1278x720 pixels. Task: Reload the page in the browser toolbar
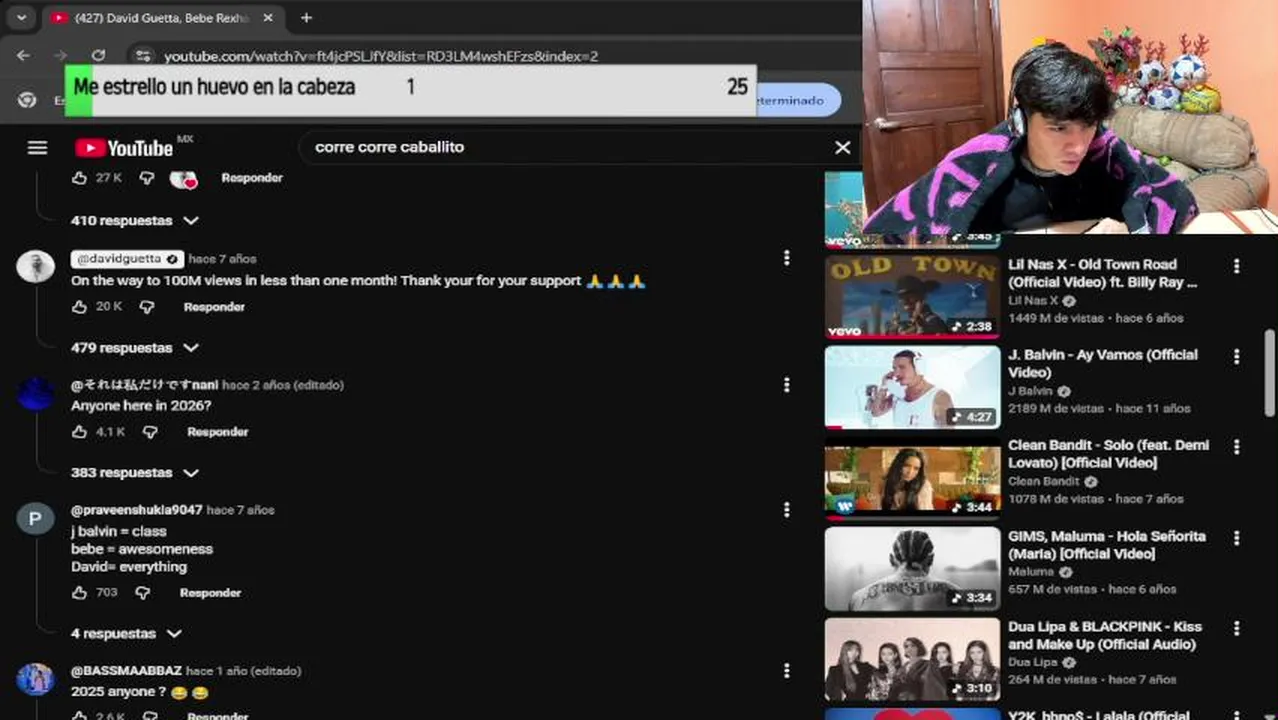pyautogui.click(x=98, y=56)
